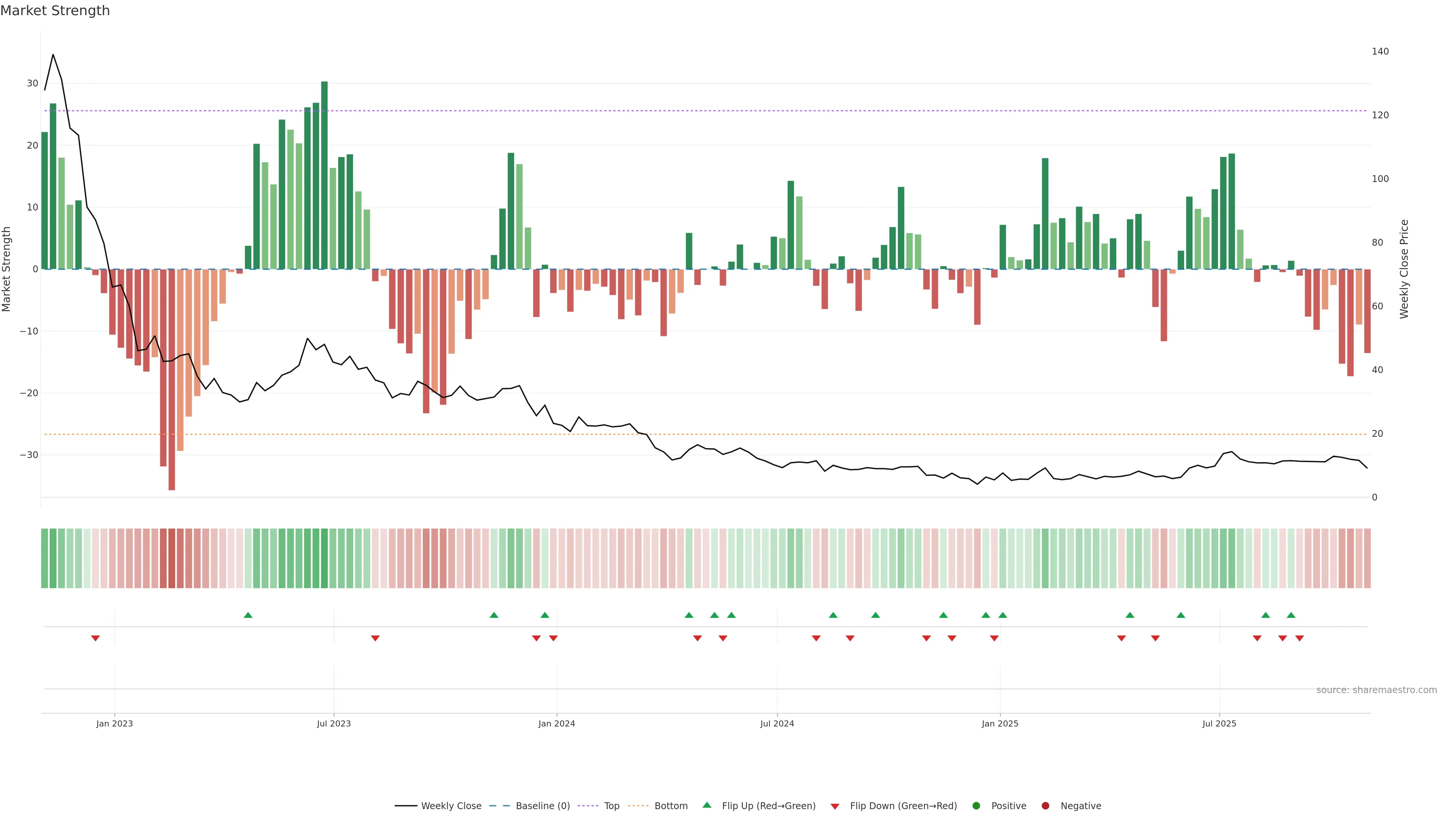The image size is (1456, 819).
Task: Click the Flip Up green triangle legend icon
Action: click(x=706, y=805)
